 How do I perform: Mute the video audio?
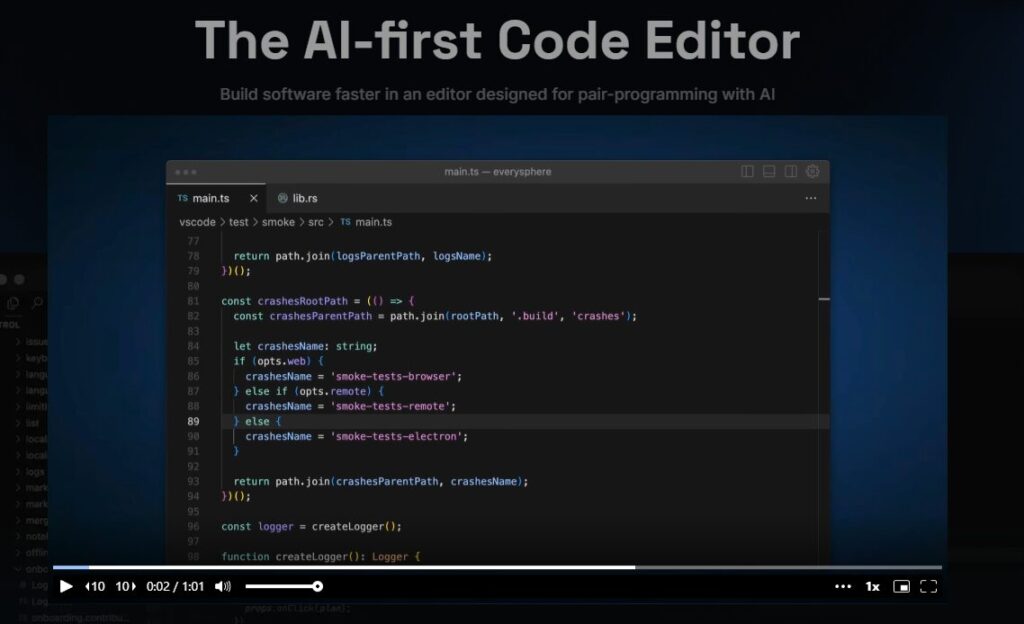223,586
